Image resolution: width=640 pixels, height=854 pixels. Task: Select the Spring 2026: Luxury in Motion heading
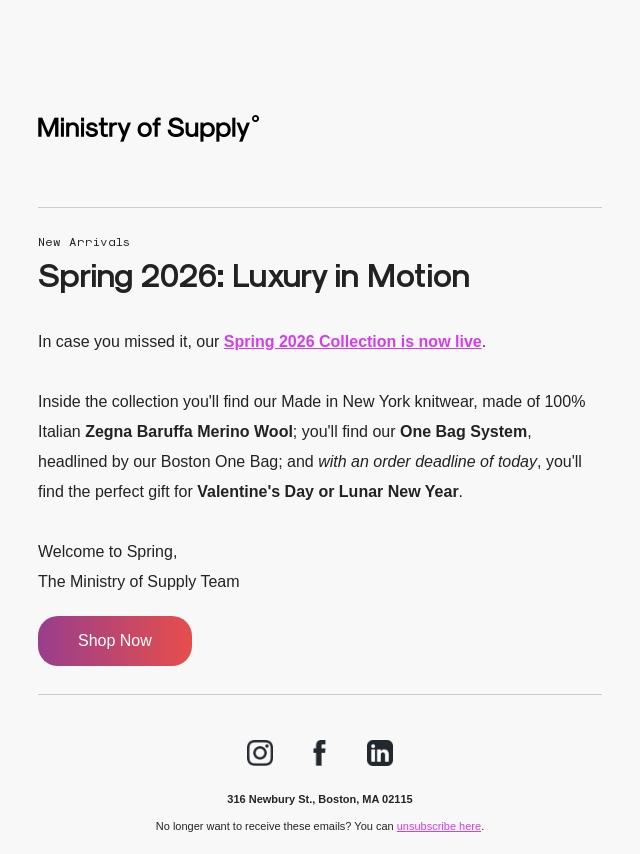(254, 276)
